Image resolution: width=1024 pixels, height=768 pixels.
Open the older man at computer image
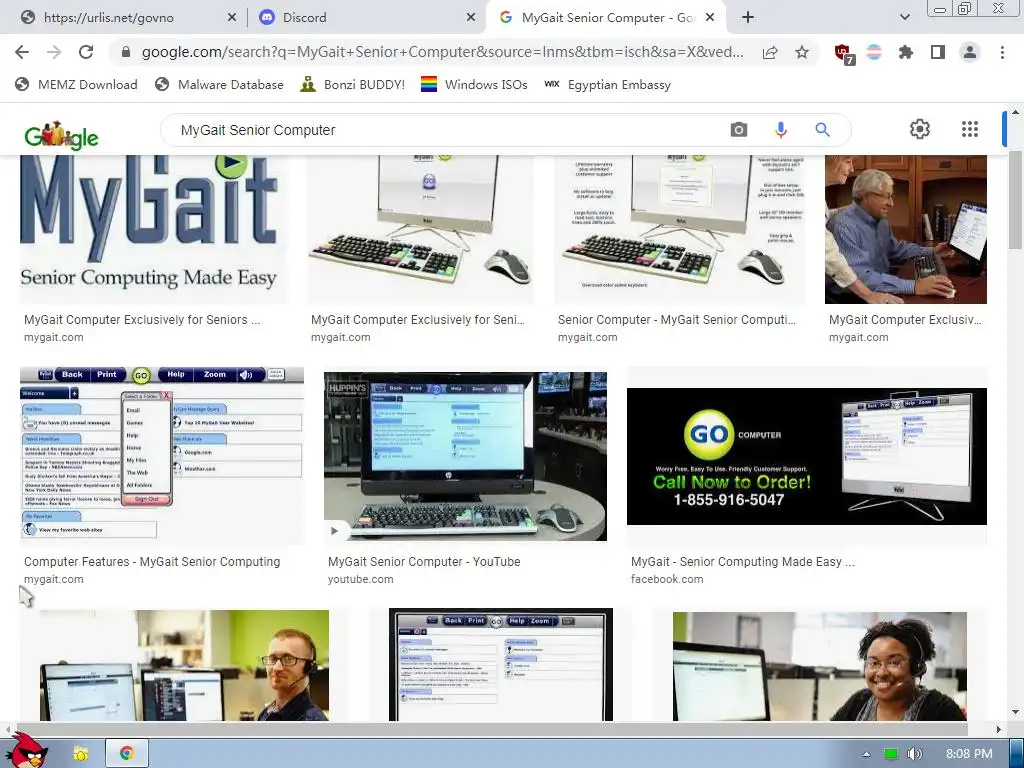(906, 229)
